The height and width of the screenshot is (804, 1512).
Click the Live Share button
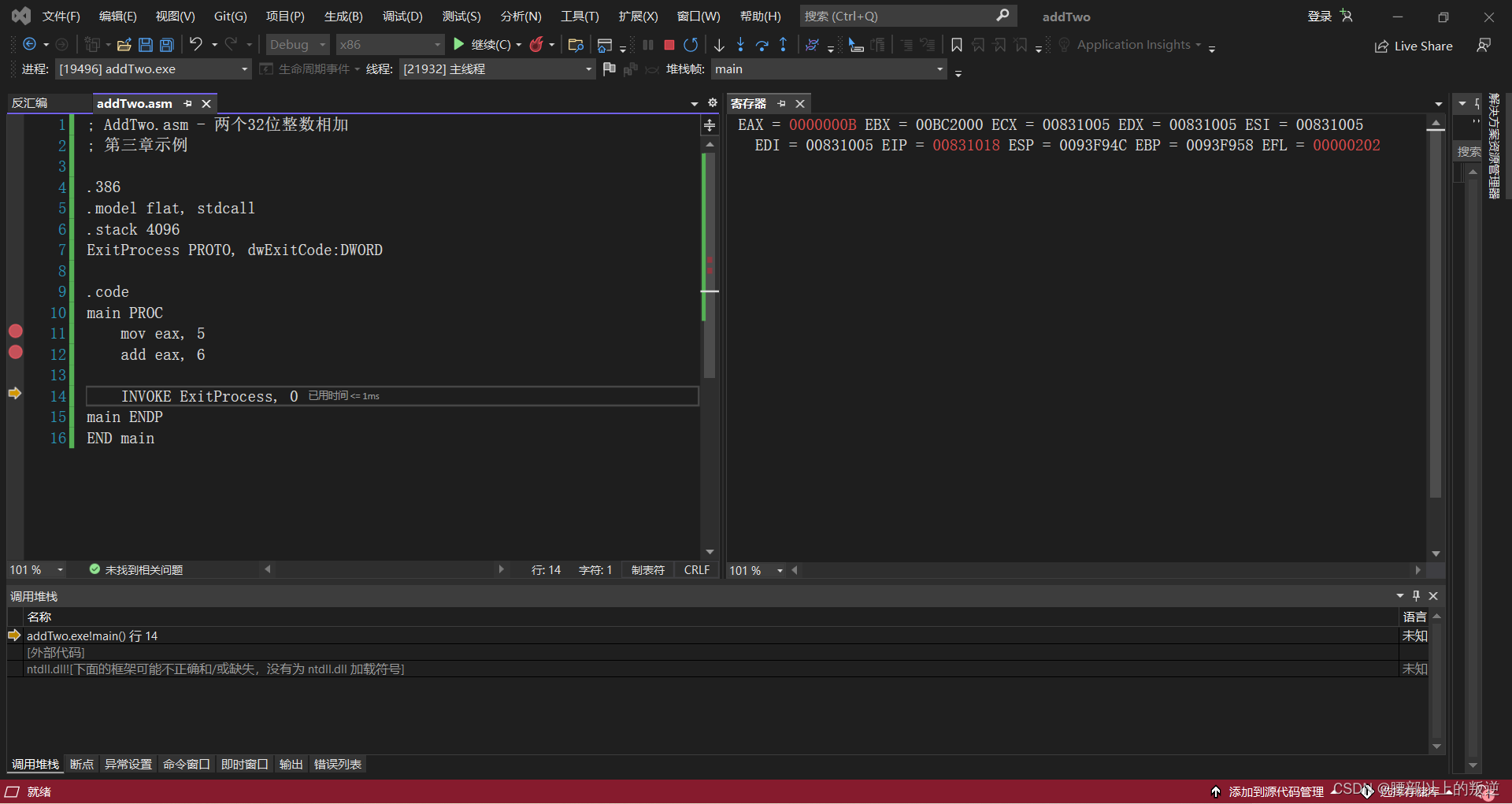[x=1414, y=46]
